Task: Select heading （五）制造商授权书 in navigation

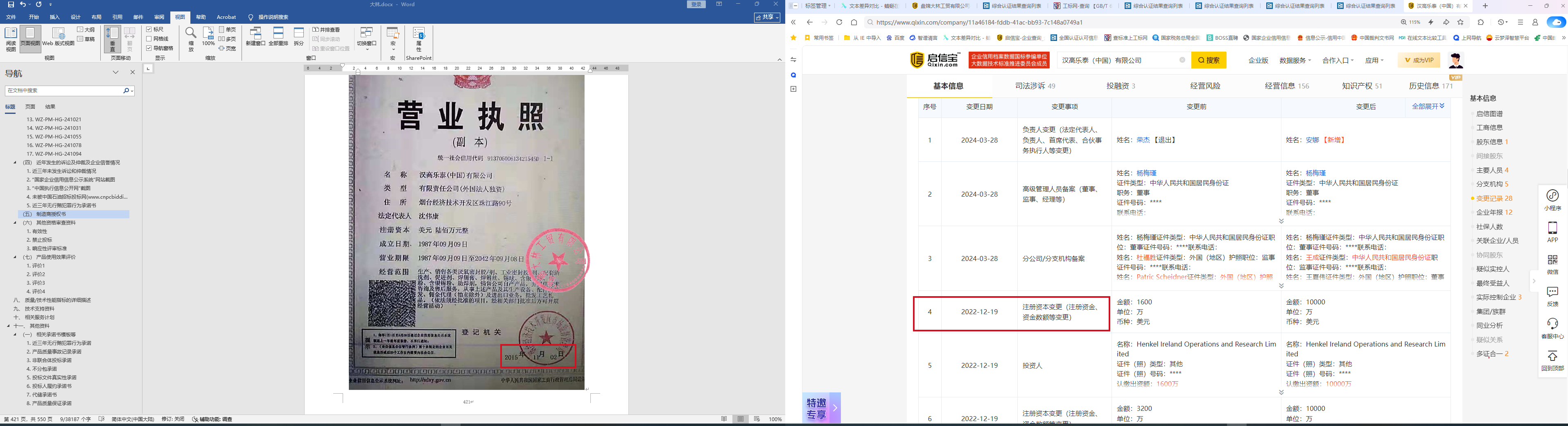Action: (x=74, y=215)
